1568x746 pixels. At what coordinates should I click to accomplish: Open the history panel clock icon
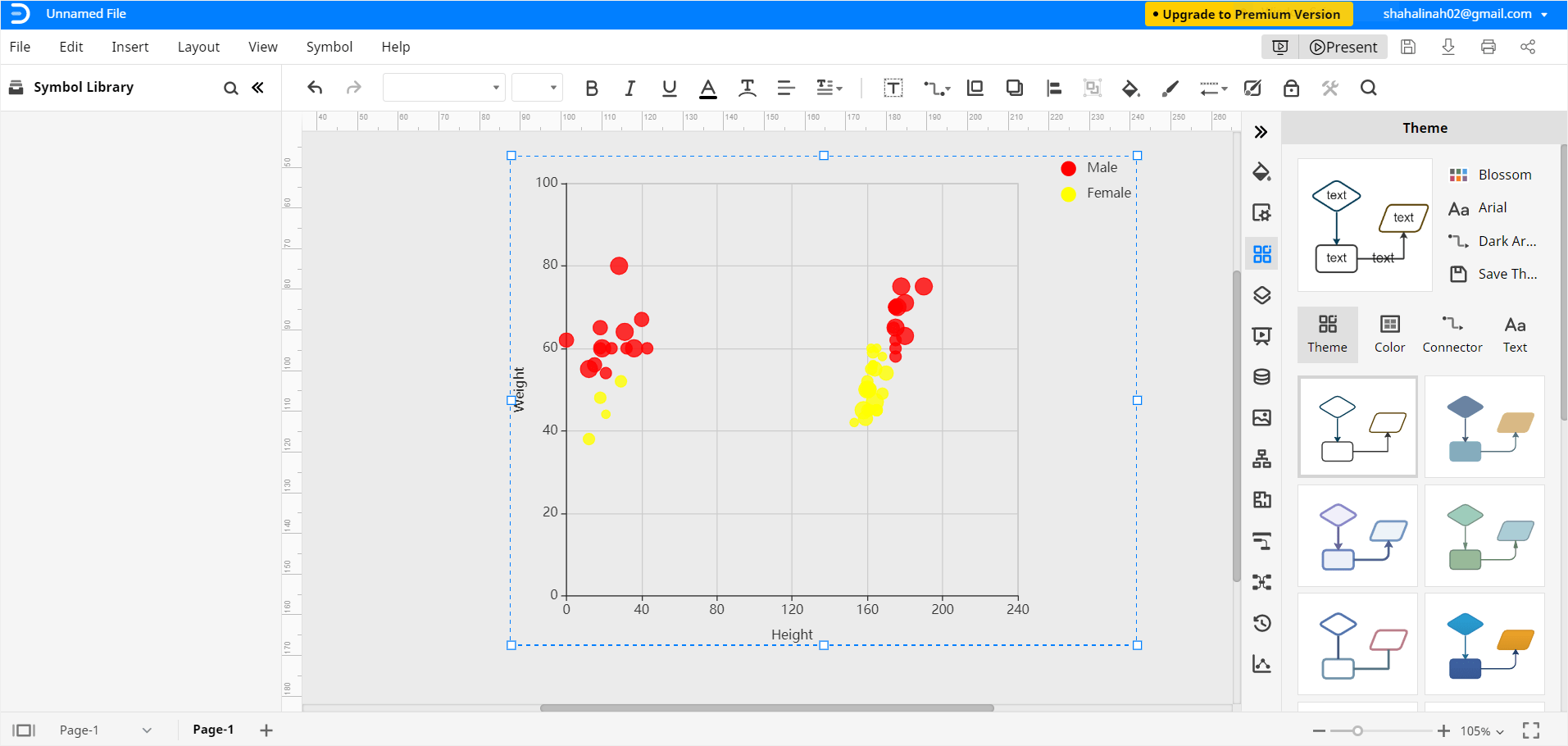(1261, 623)
